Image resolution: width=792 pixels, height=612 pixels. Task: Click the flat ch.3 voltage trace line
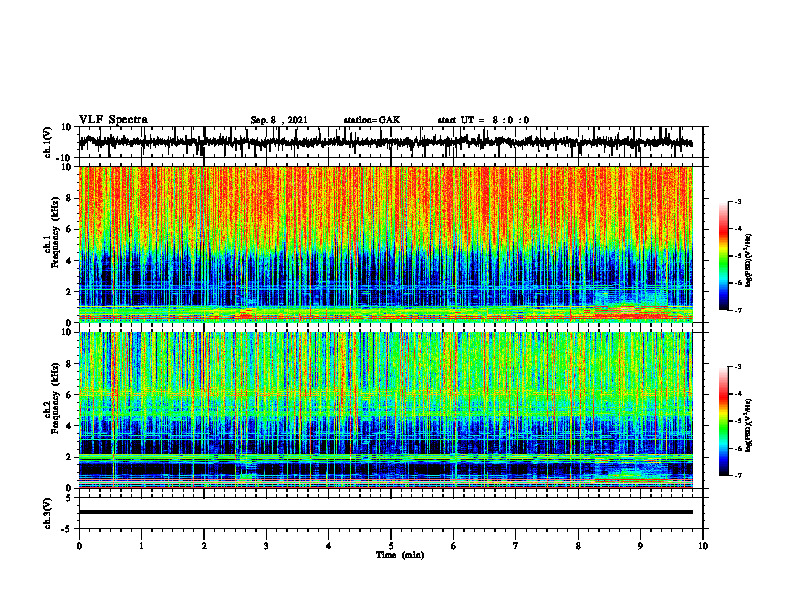pyautogui.click(x=386, y=512)
